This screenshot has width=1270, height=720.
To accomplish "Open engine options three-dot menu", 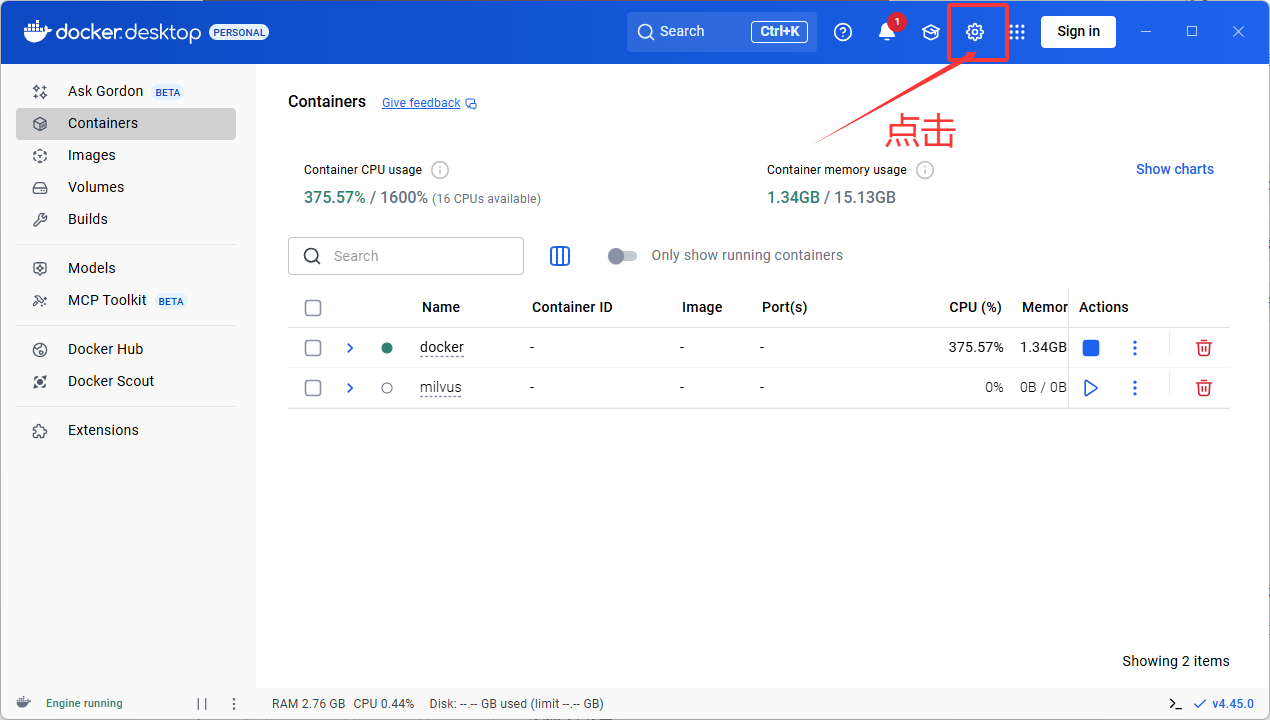I will tap(234, 704).
